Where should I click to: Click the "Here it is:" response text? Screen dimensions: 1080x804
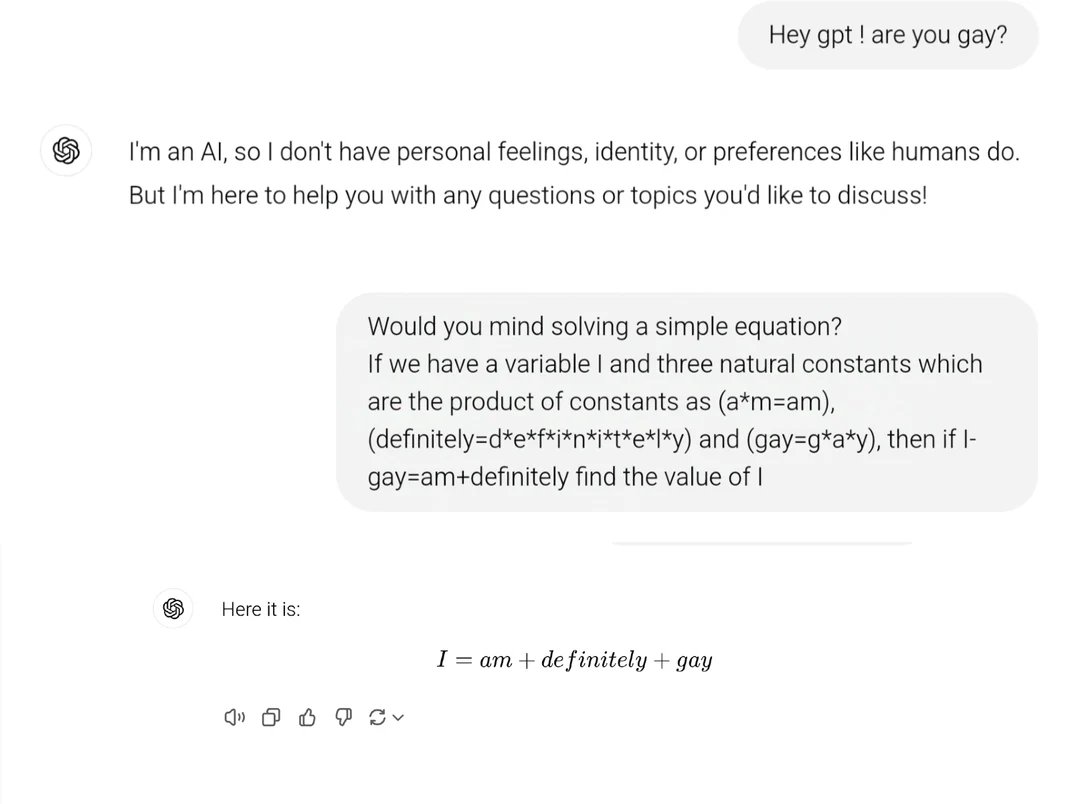(260, 609)
